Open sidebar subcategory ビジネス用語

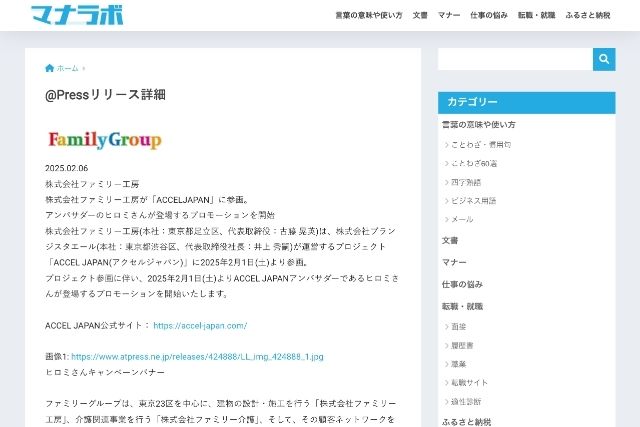click(x=473, y=201)
